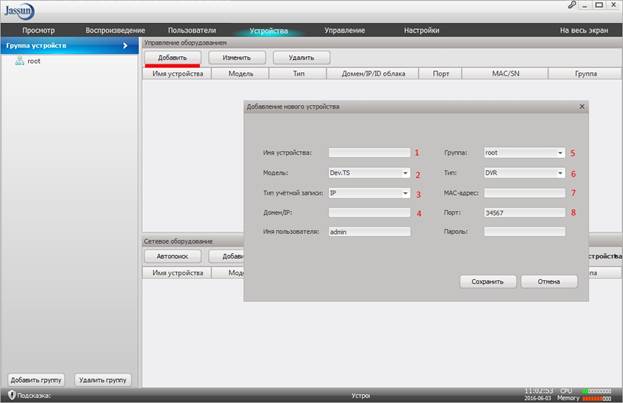Click Добавить группу button
623x403 pixels.
(36, 380)
